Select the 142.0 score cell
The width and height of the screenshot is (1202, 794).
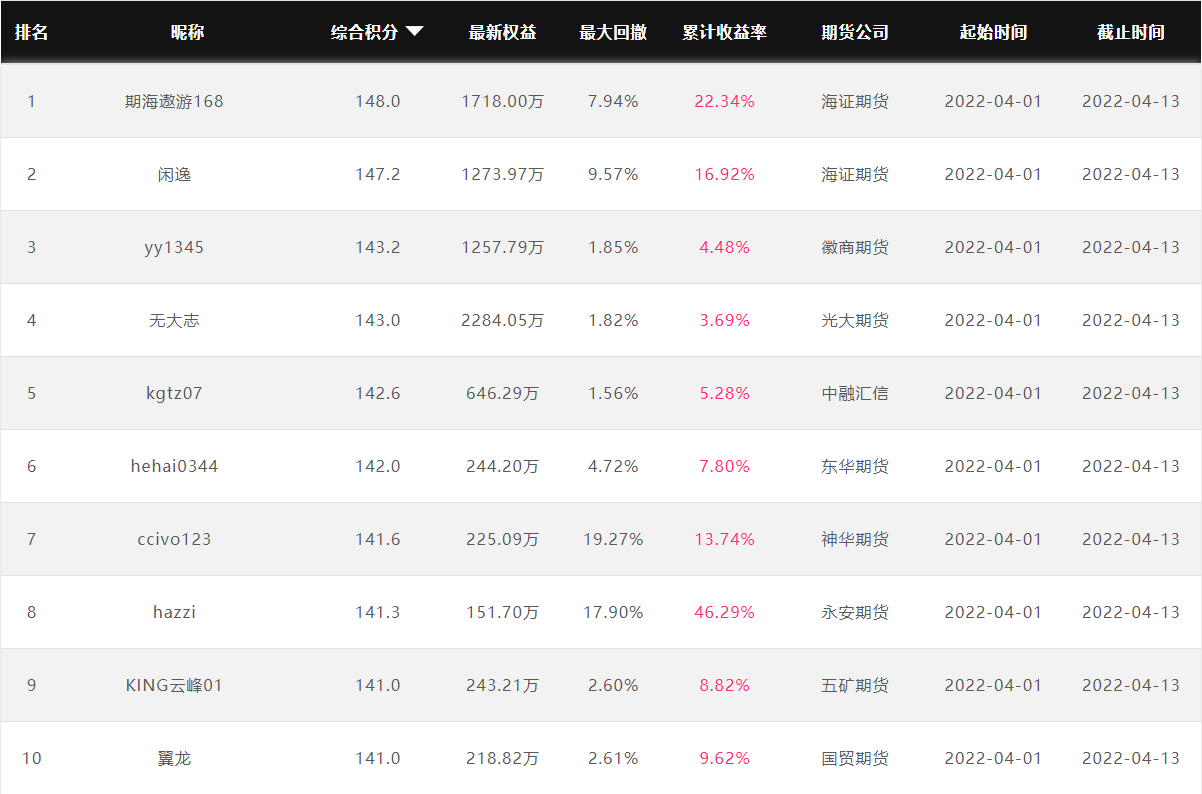pos(378,466)
